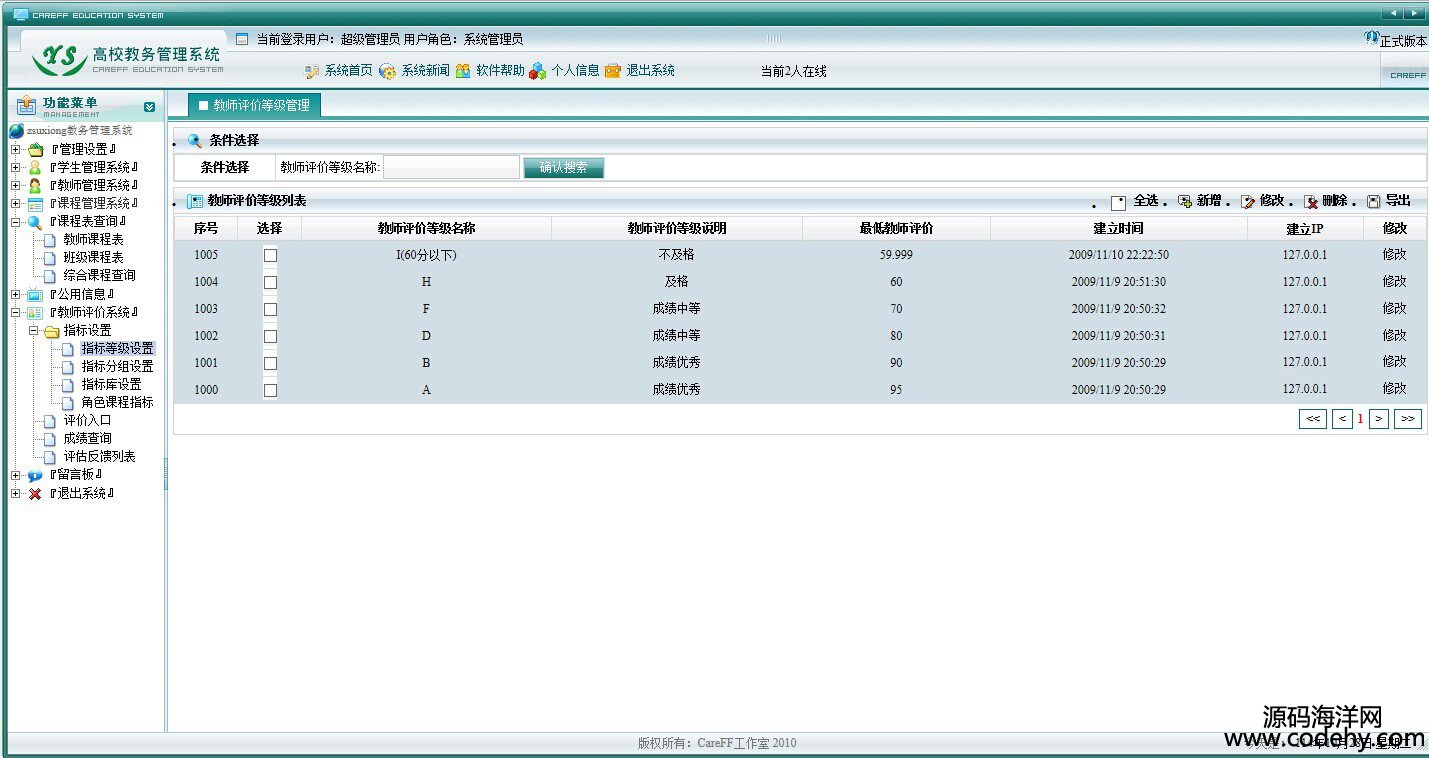This screenshot has width=1429, height=758.
Task: Check the checkbox for row 1001
Action: point(270,363)
